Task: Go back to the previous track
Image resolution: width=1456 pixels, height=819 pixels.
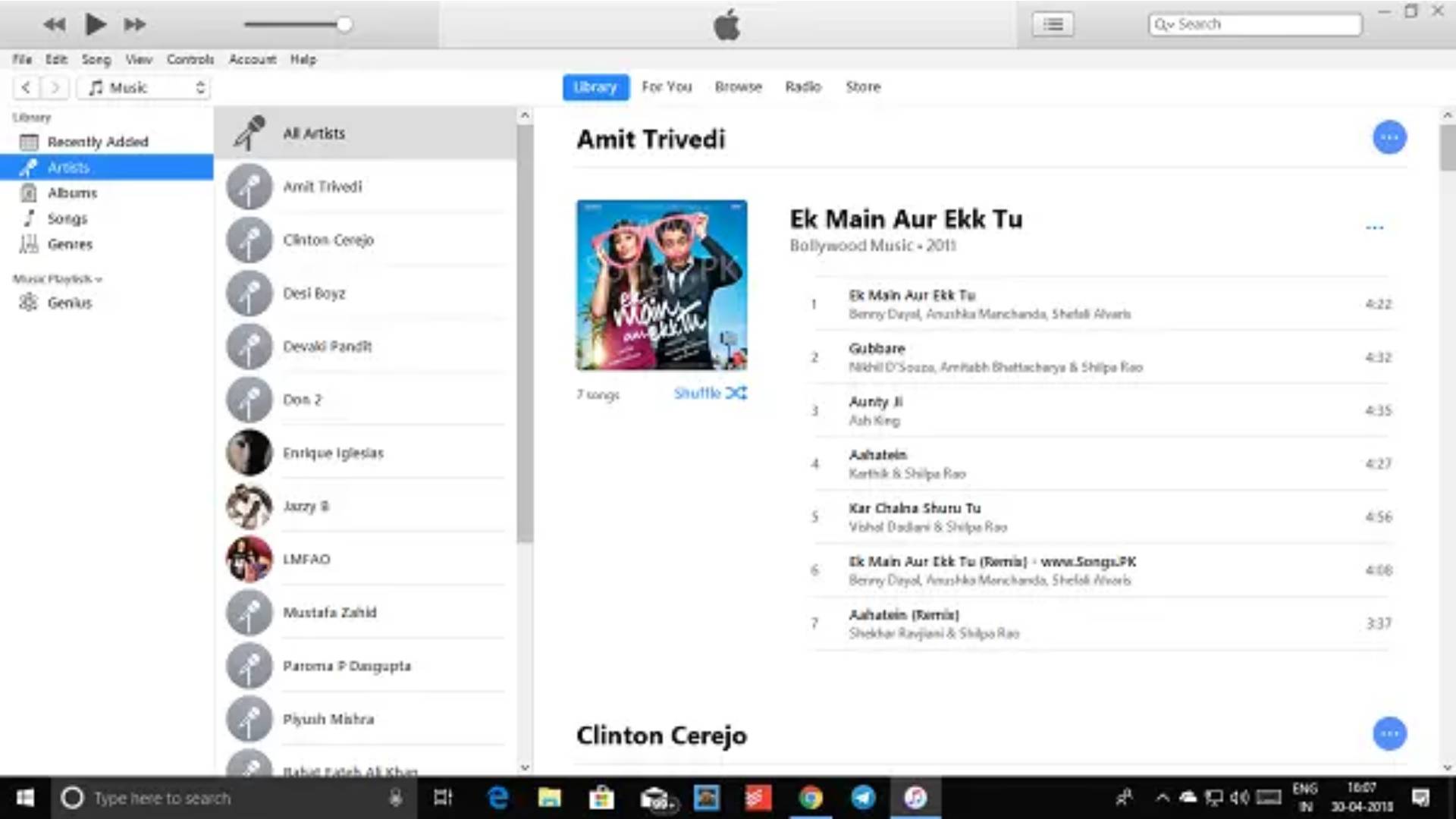Action: pyautogui.click(x=55, y=24)
